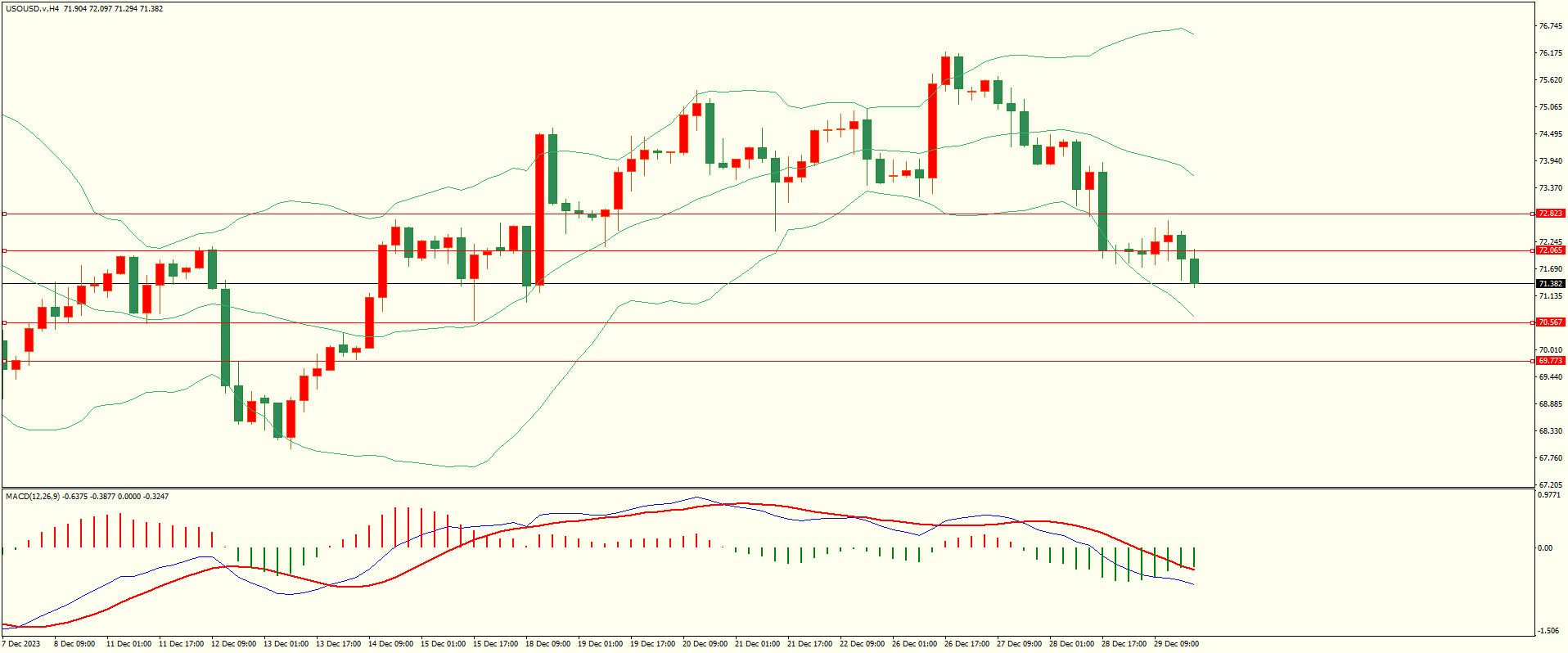Click the 29 Dec 09:00 time label
This screenshot has height=653, width=1568.
tap(1176, 644)
